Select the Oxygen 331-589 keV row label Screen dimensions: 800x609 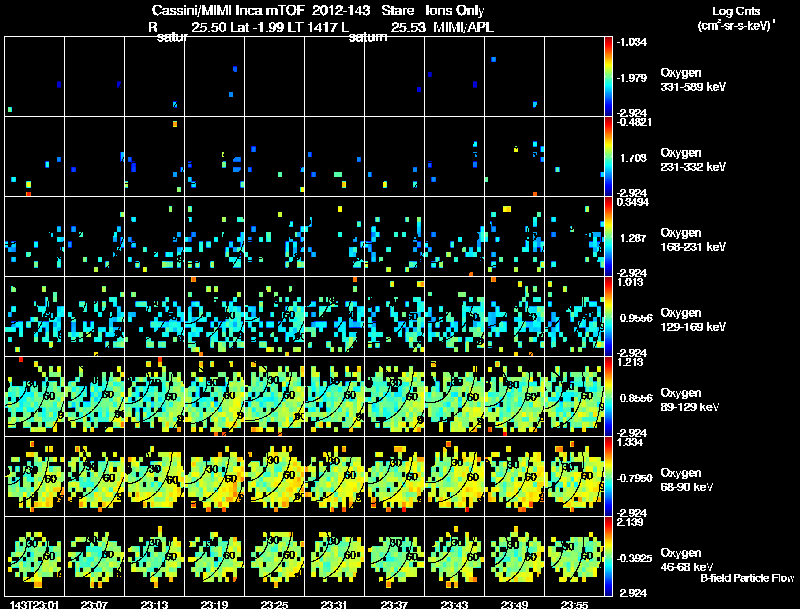pyautogui.click(x=693, y=80)
